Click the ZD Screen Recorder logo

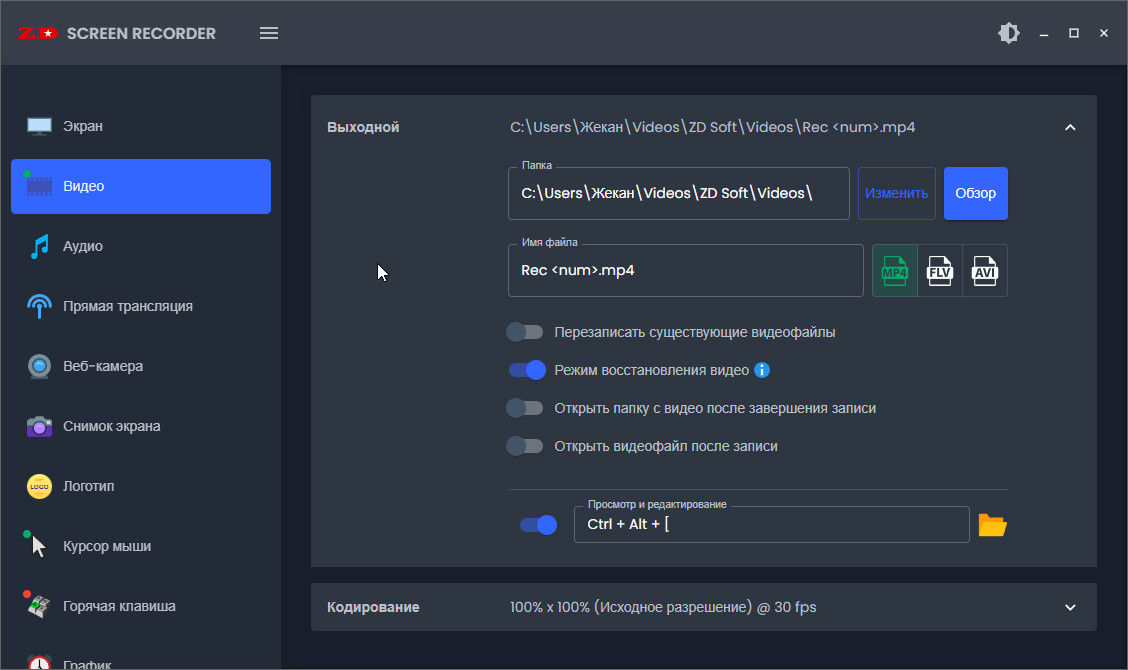coord(116,33)
